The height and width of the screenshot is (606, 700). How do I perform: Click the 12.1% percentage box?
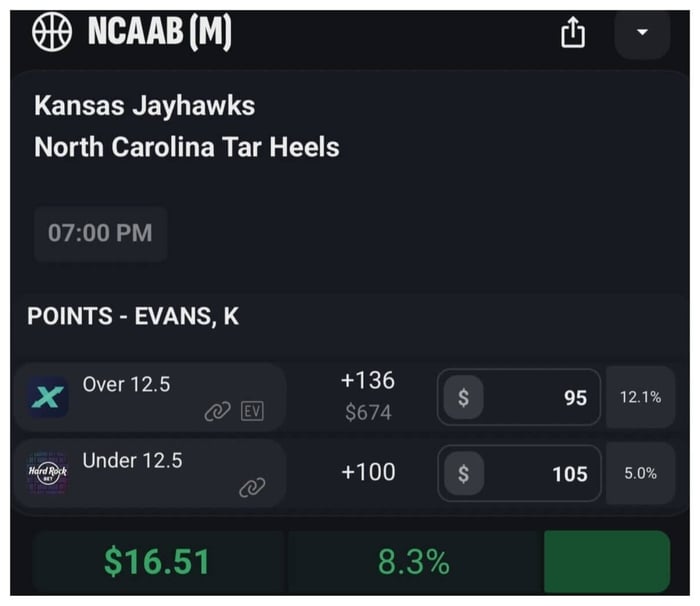click(x=640, y=397)
